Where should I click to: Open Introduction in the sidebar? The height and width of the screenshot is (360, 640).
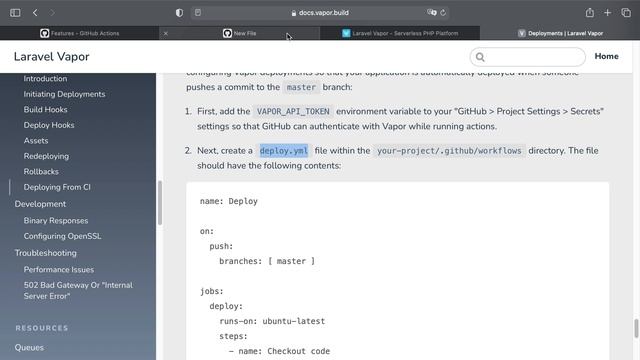point(45,78)
